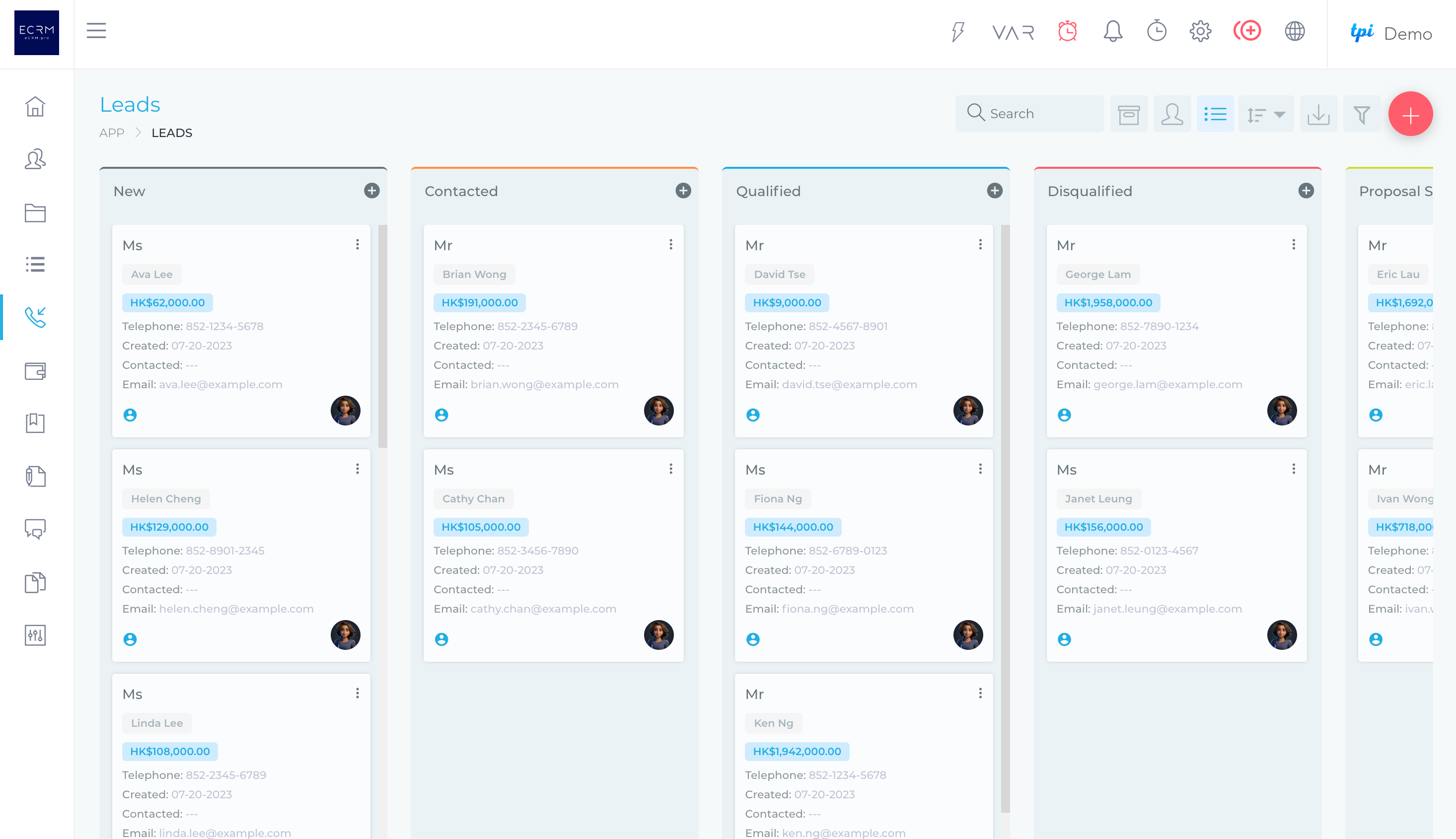This screenshot has height=839, width=1456.
Task: Click David Tse's assignee avatar
Action: tap(968, 411)
